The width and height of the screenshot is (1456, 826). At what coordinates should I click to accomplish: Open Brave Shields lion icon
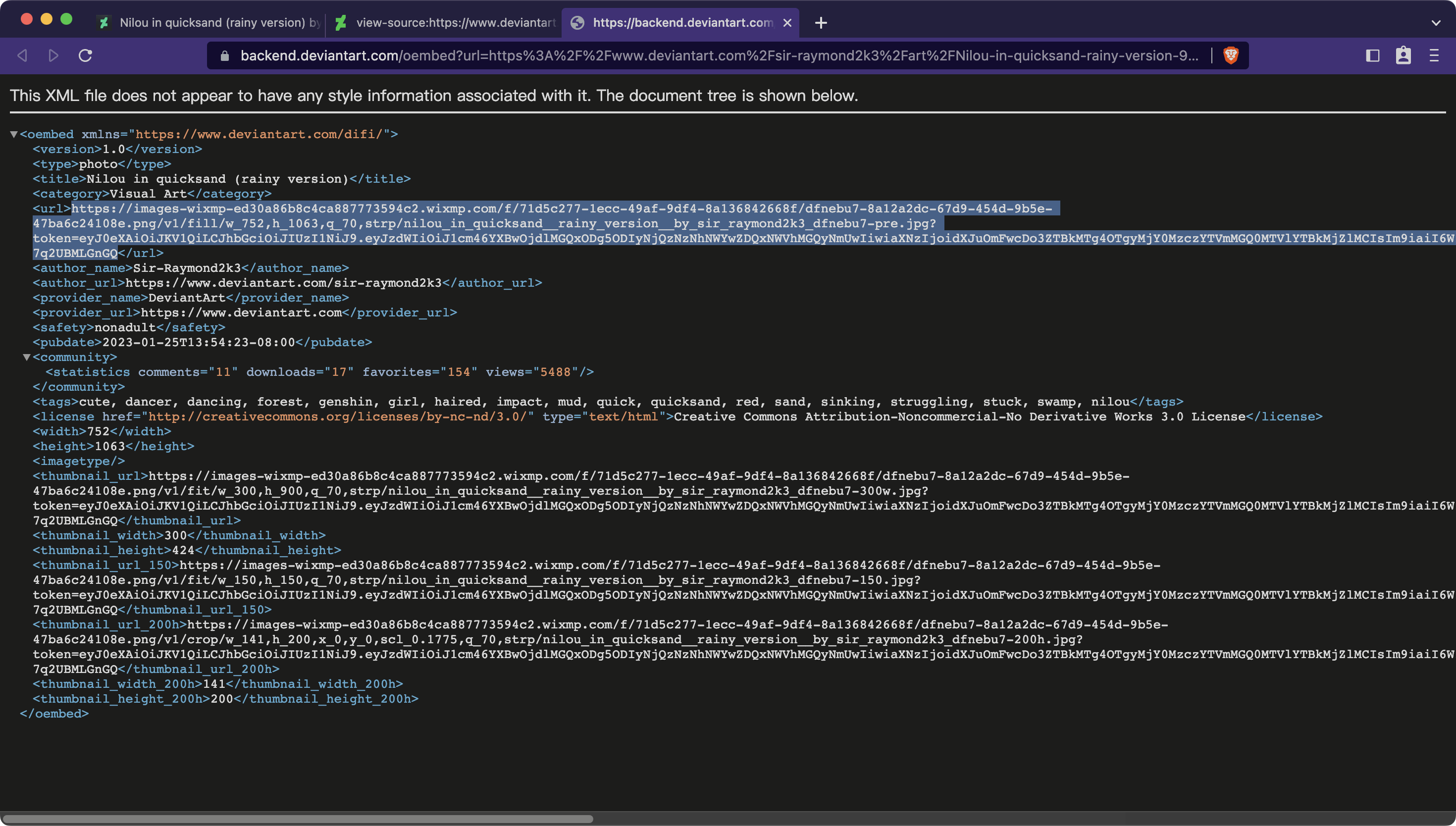point(1231,55)
